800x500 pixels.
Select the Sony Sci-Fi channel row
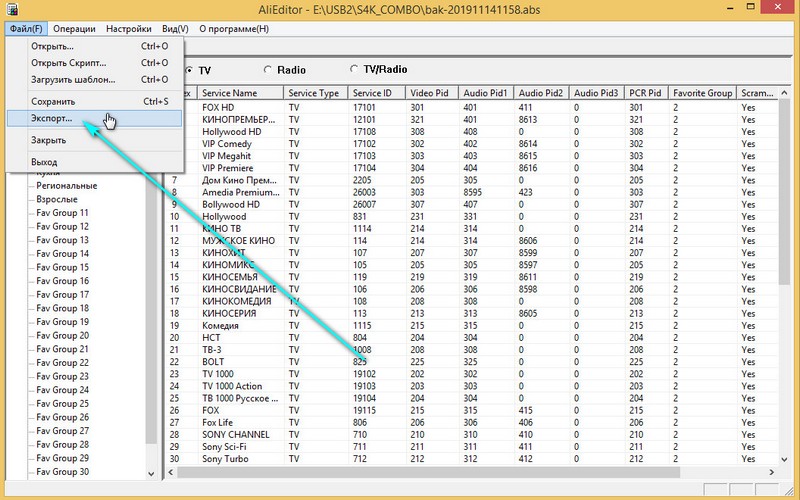tap(472, 447)
